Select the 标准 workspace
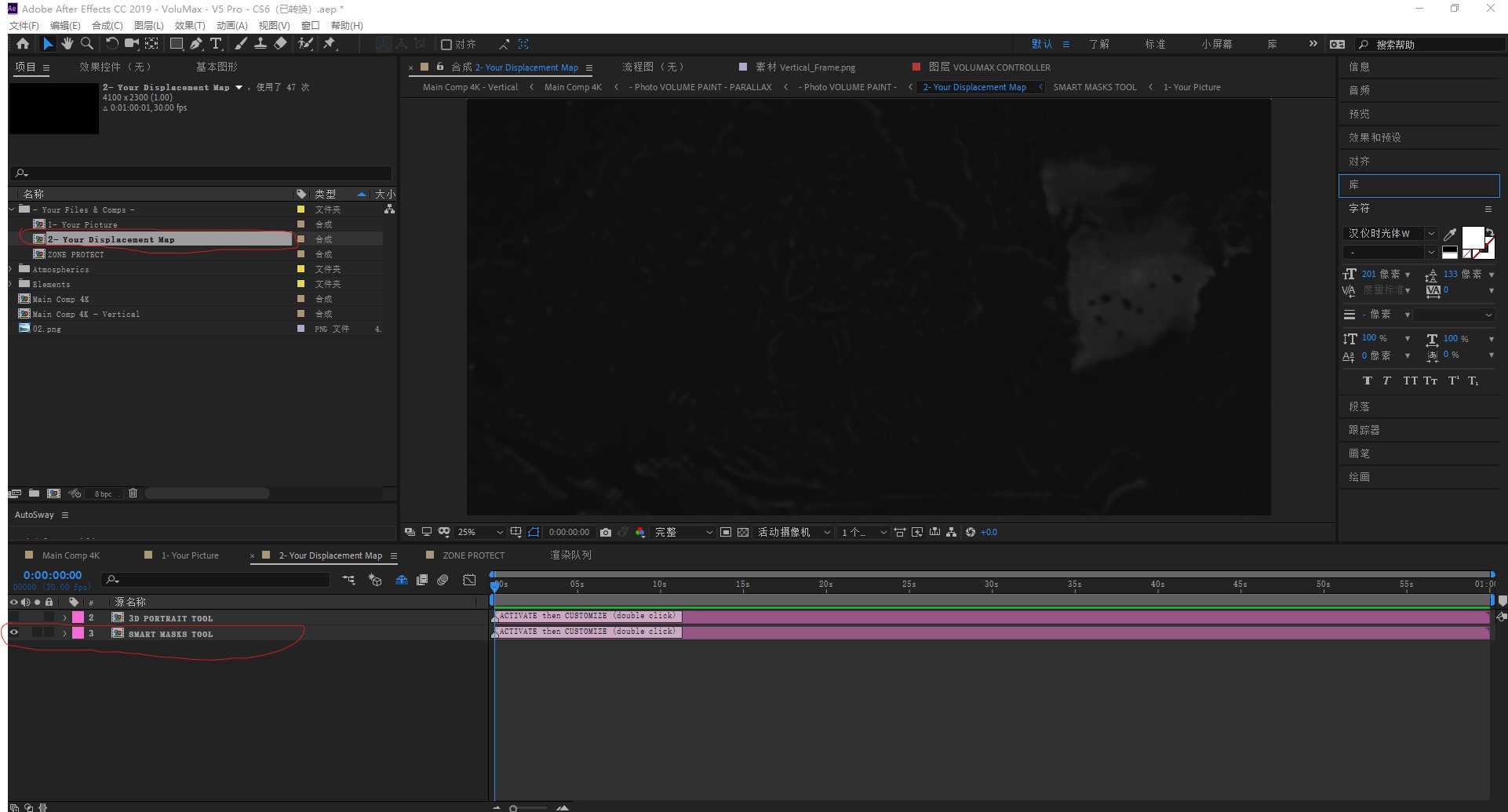This screenshot has width=1508, height=812. (x=1155, y=45)
